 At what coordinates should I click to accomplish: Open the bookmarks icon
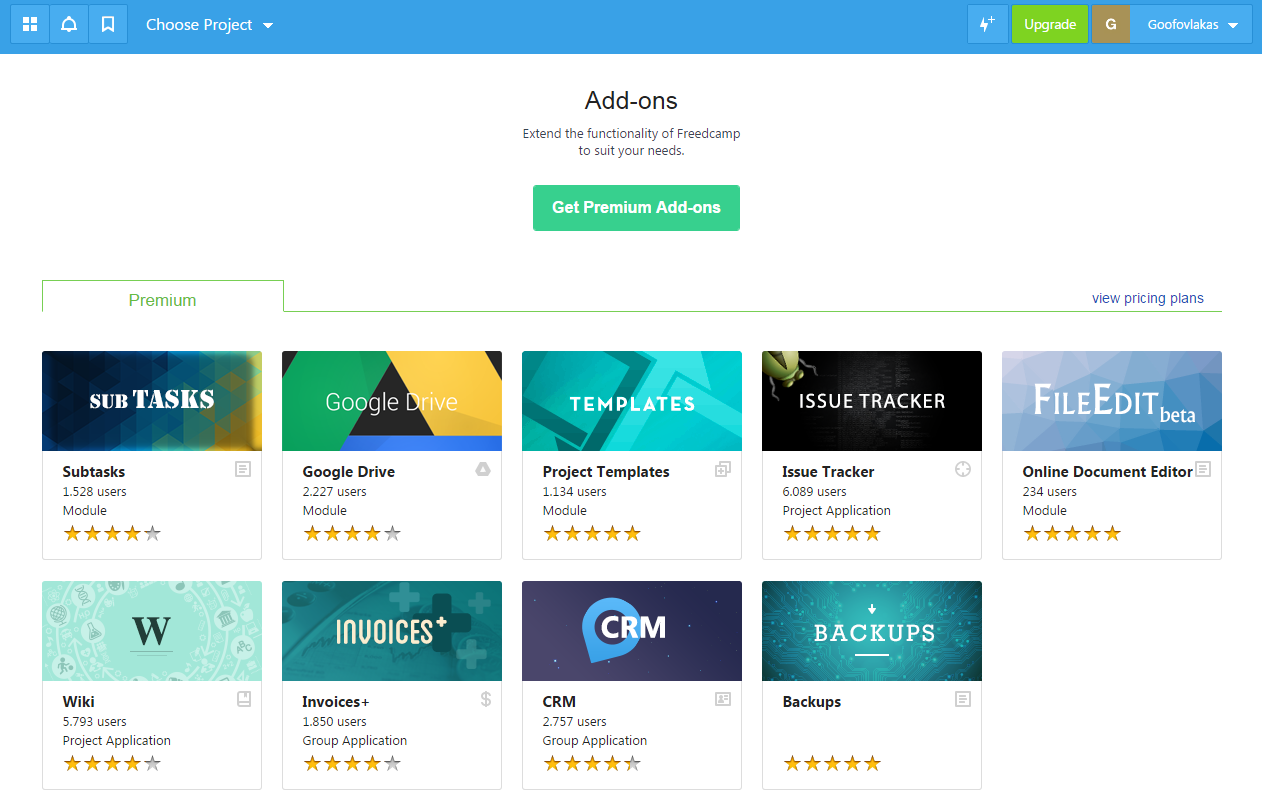tap(108, 24)
